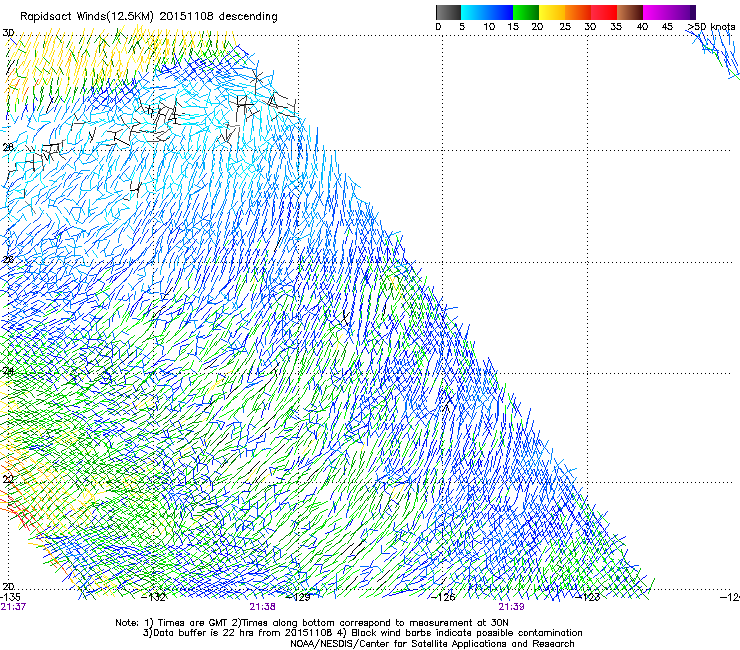Viewport: 740px width, 650px height.
Task: Click the brown 35-40 knots color segment
Action: click(x=630, y=12)
